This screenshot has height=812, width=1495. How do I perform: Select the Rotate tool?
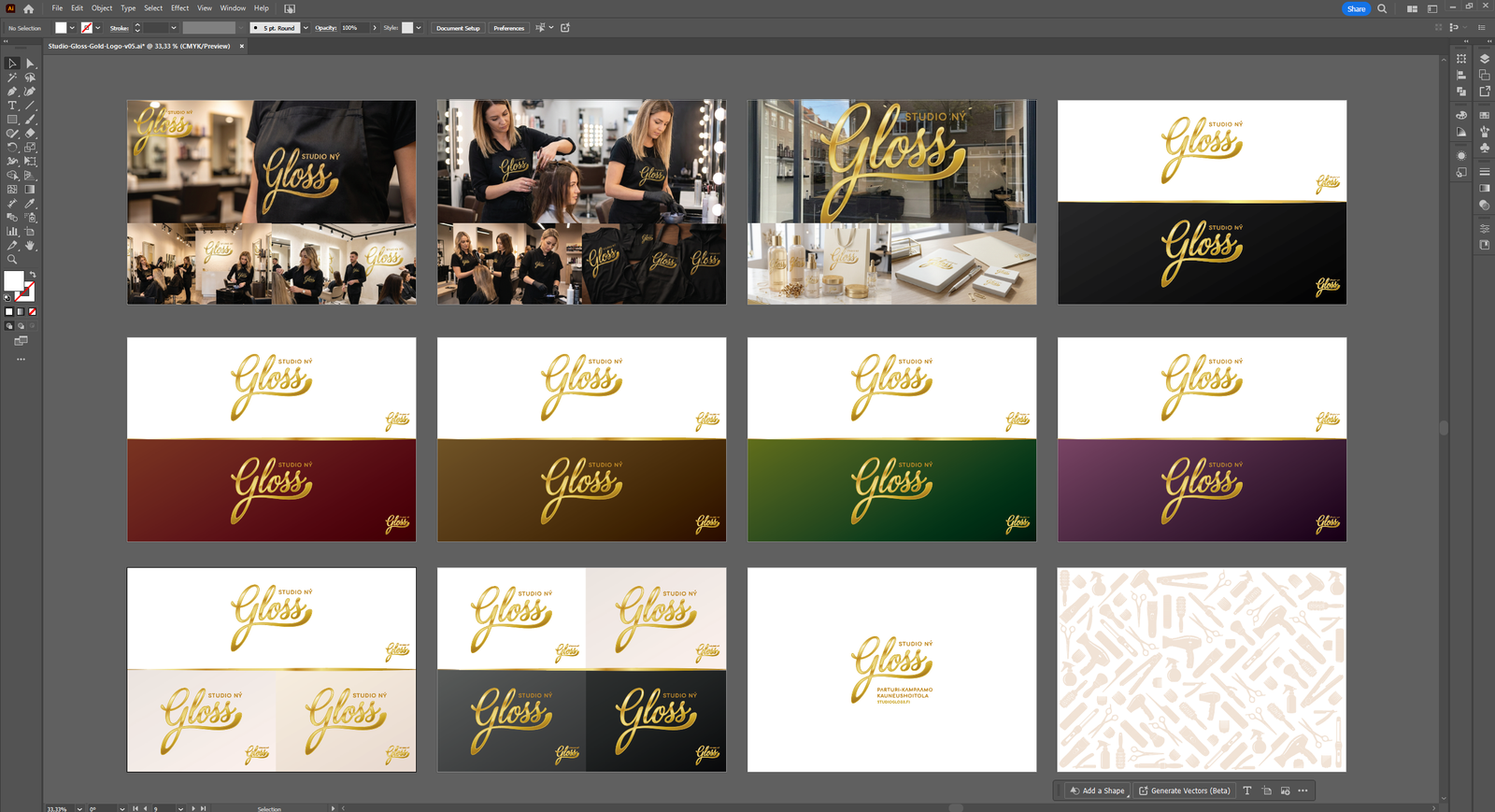[12, 148]
